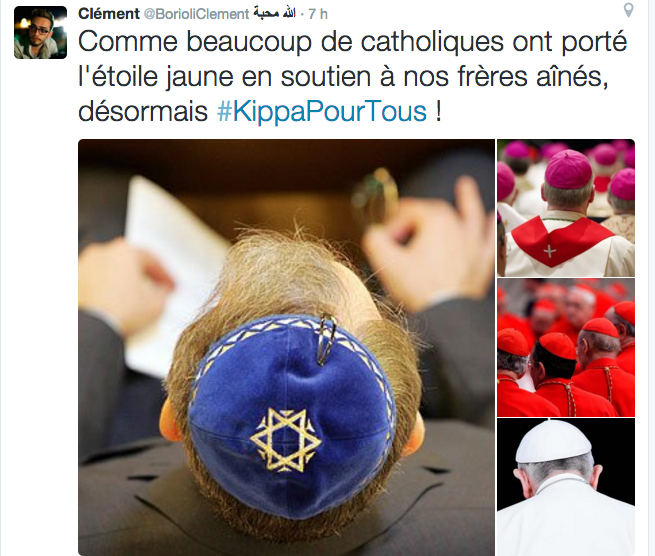655x556 pixels.
Task: Click the Arabic text beside the handle
Action: point(274,14)
